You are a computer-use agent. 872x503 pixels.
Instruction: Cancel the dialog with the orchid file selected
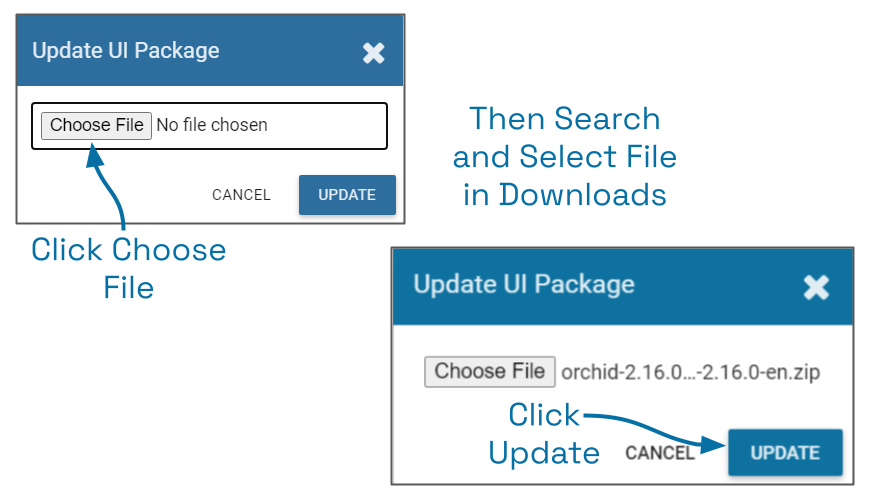click(x=660, y=453)
